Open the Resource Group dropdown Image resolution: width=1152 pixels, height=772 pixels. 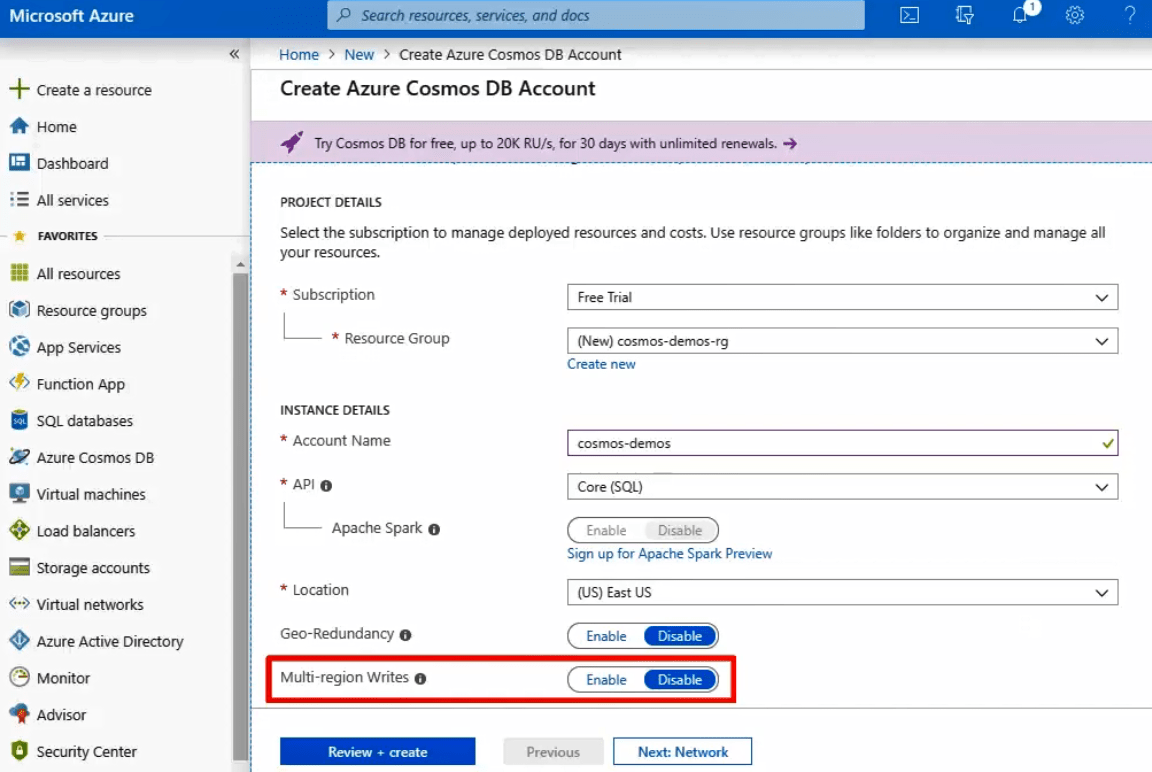coord(842,341)
